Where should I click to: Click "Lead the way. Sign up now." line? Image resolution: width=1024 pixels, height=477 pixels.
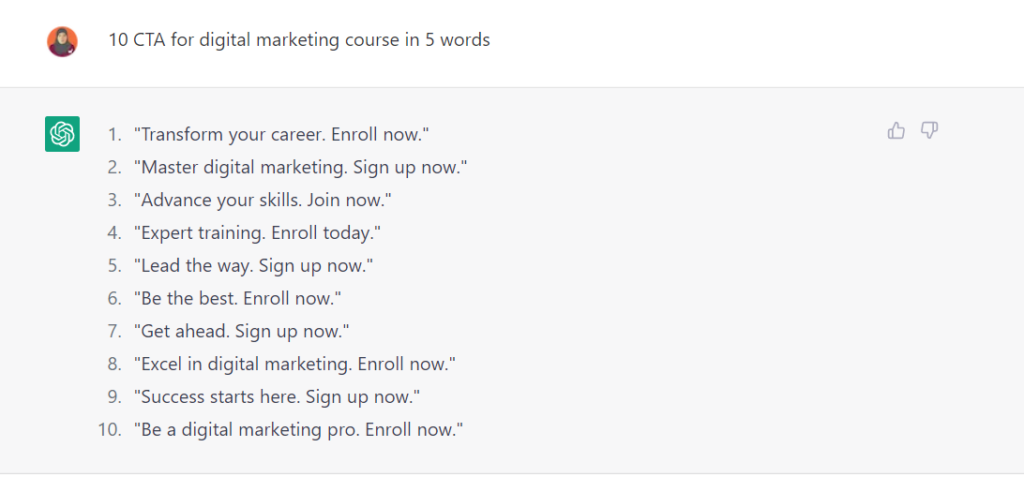pos(253,266)
